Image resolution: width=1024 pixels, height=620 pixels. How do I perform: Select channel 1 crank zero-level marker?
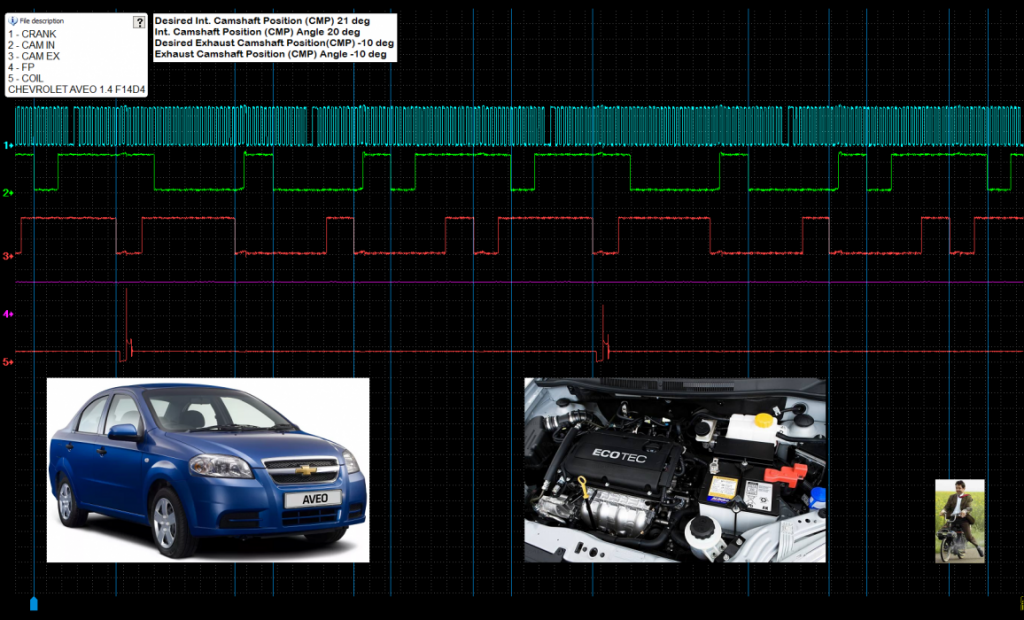pos(8,145)
